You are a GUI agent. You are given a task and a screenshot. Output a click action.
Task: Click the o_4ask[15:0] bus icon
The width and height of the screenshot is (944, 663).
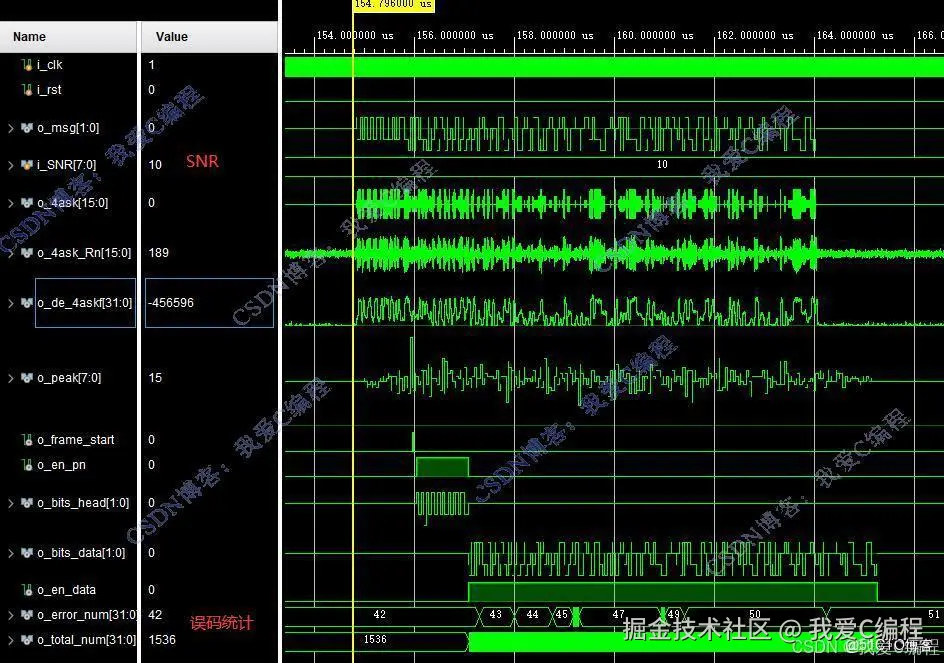tap(26, 203)
